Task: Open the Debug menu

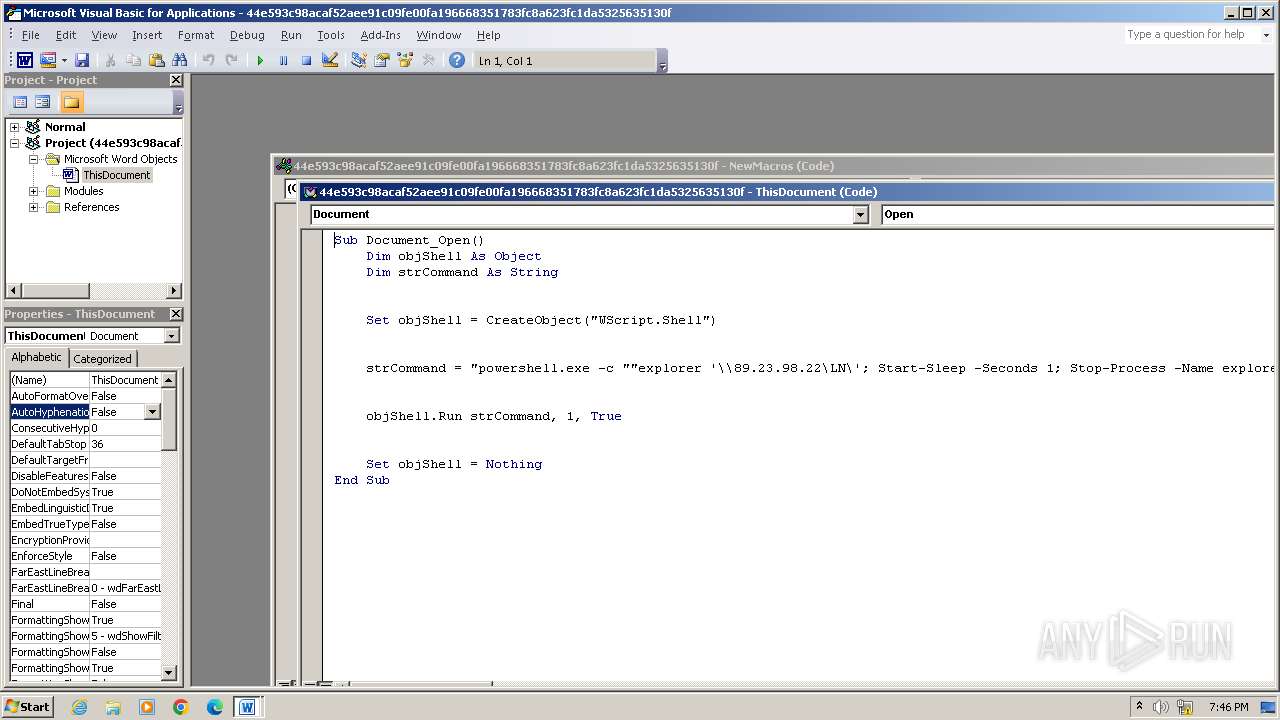Action: [247, 35]
